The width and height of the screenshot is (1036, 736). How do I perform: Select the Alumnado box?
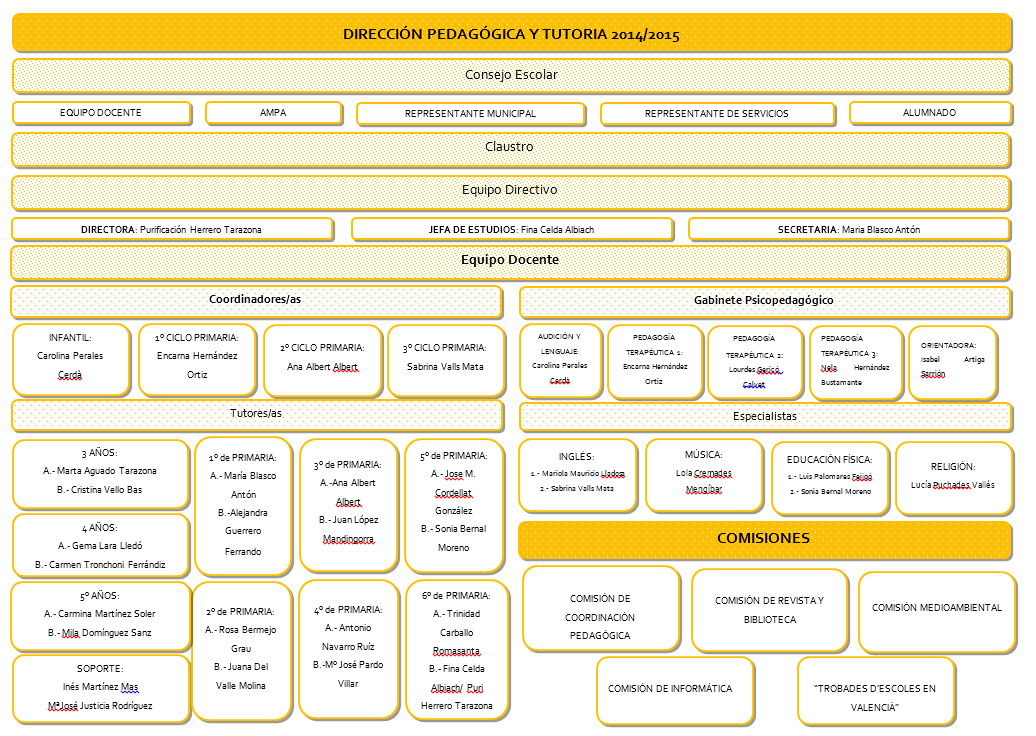[929, 113]
